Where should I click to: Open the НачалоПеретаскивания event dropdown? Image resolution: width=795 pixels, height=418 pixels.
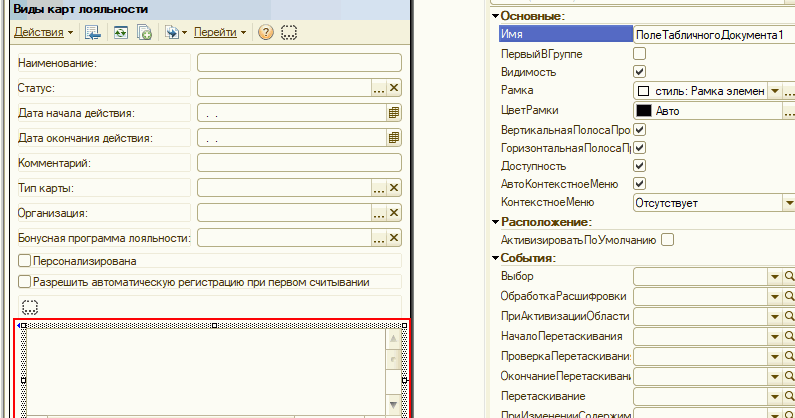(775, 336)
